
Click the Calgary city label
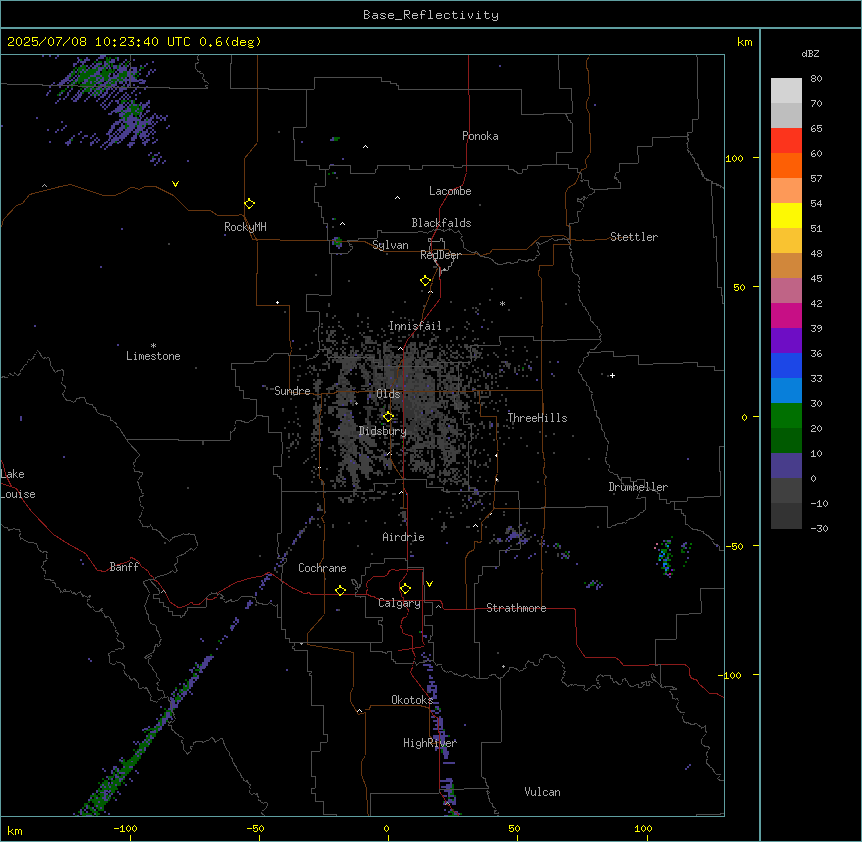coord(400,603)
